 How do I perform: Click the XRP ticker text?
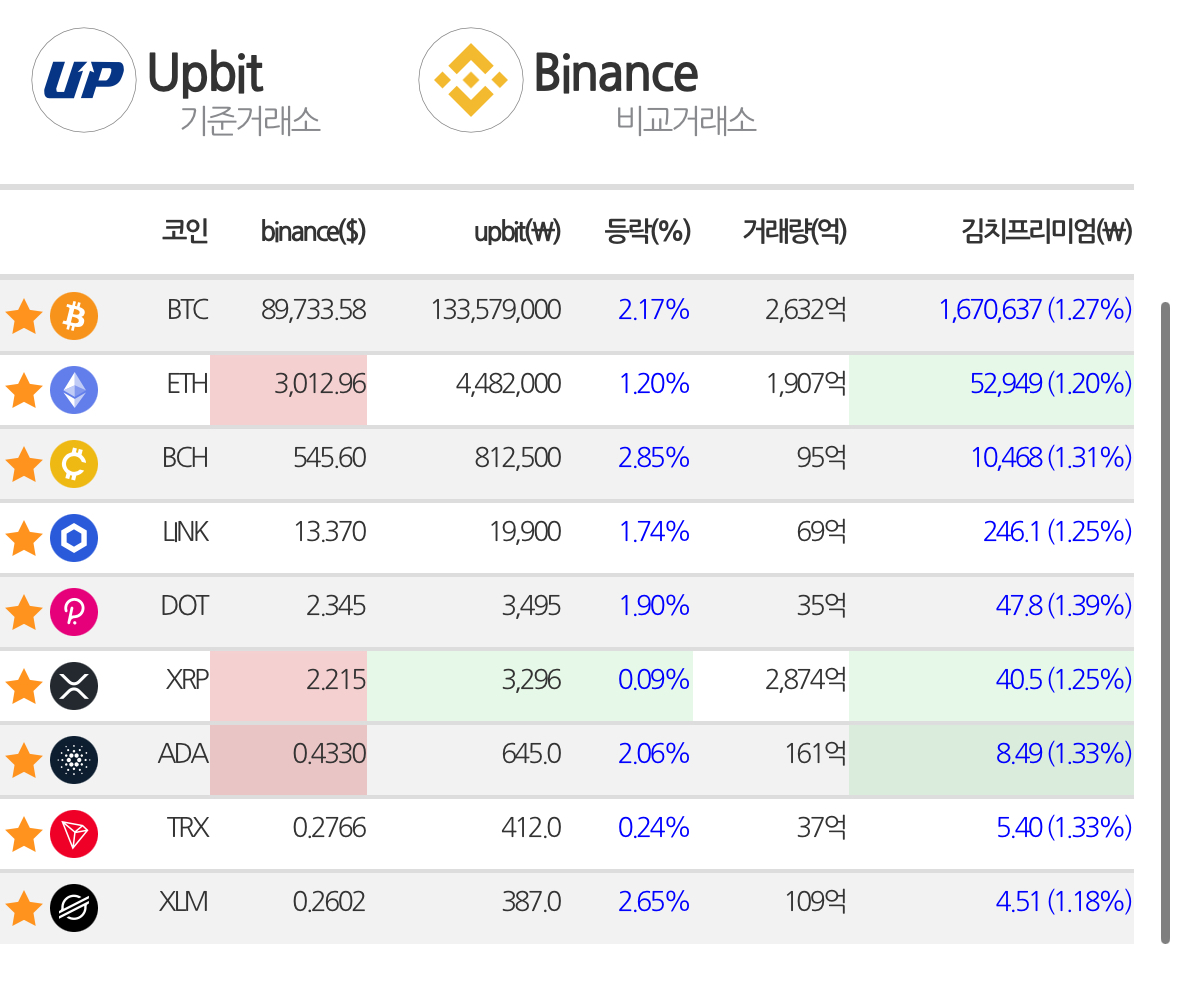[188, 680]
